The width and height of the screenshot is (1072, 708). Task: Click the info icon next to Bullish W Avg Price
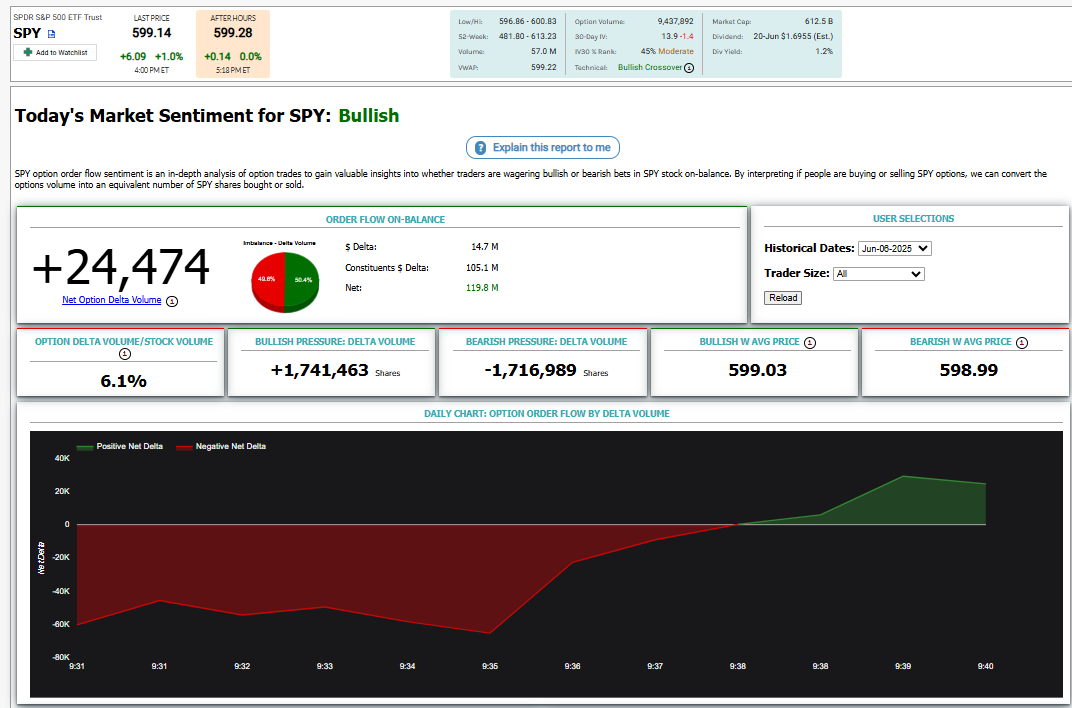[809, 342]
